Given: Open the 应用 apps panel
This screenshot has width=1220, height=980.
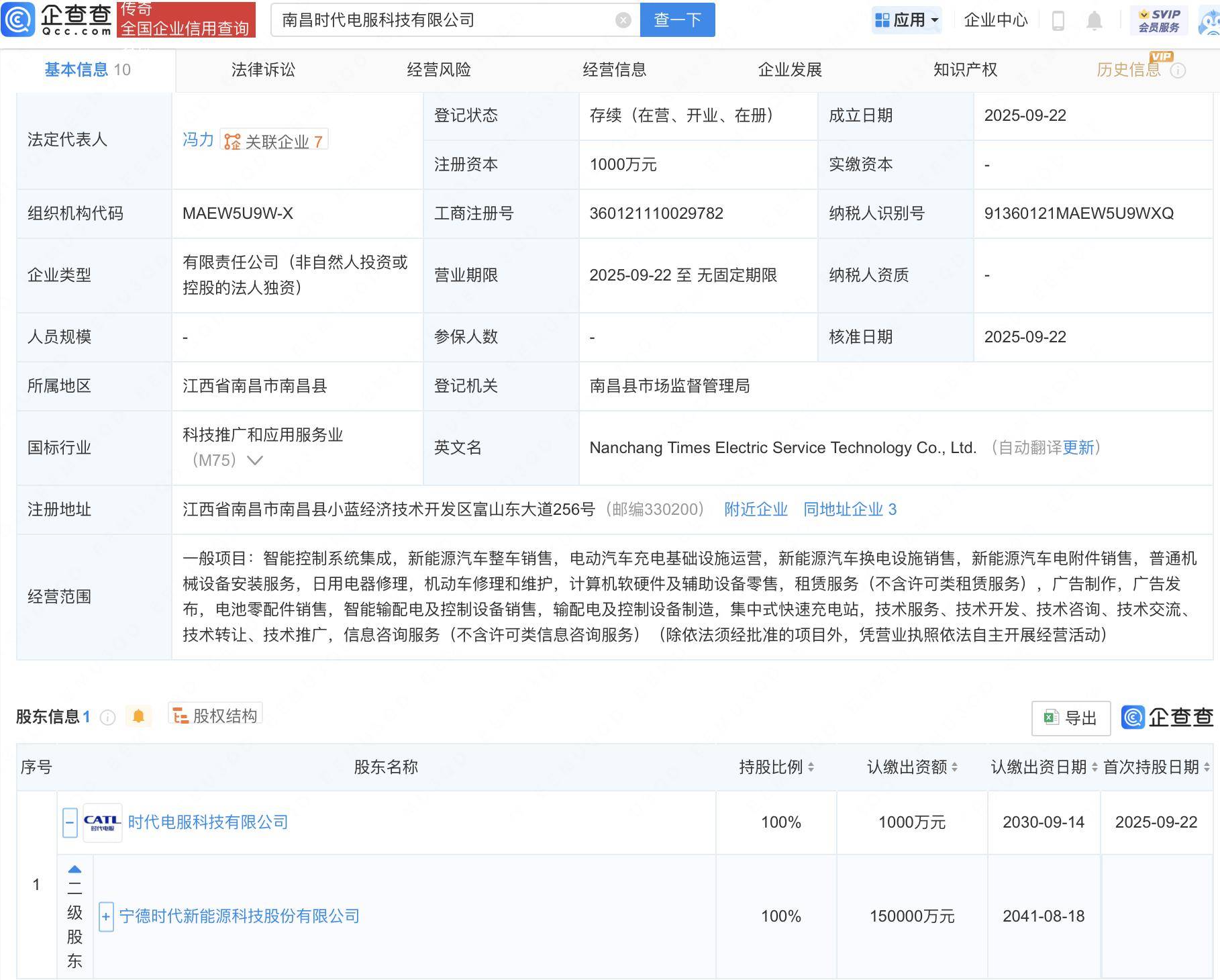Looking at the screenshot, I should [905, 19].
